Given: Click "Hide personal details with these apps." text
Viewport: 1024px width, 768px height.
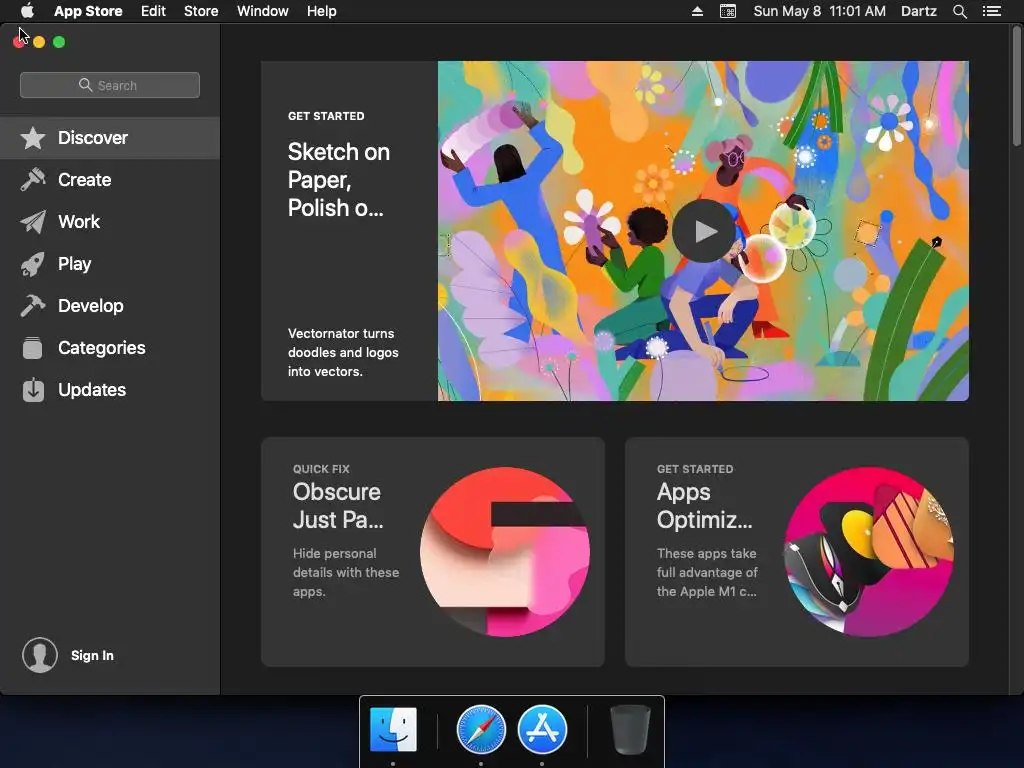Looking at the screenshot, I should (x=346, y=572).
